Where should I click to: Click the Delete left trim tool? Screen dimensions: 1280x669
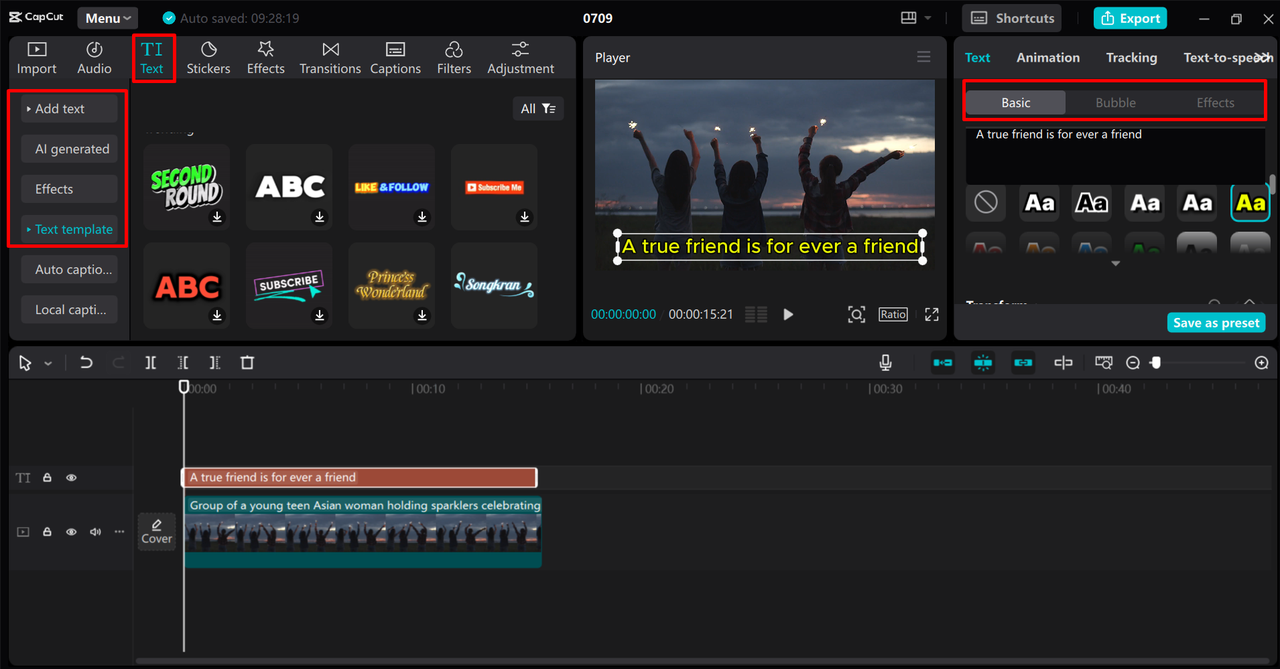point(183,363)
